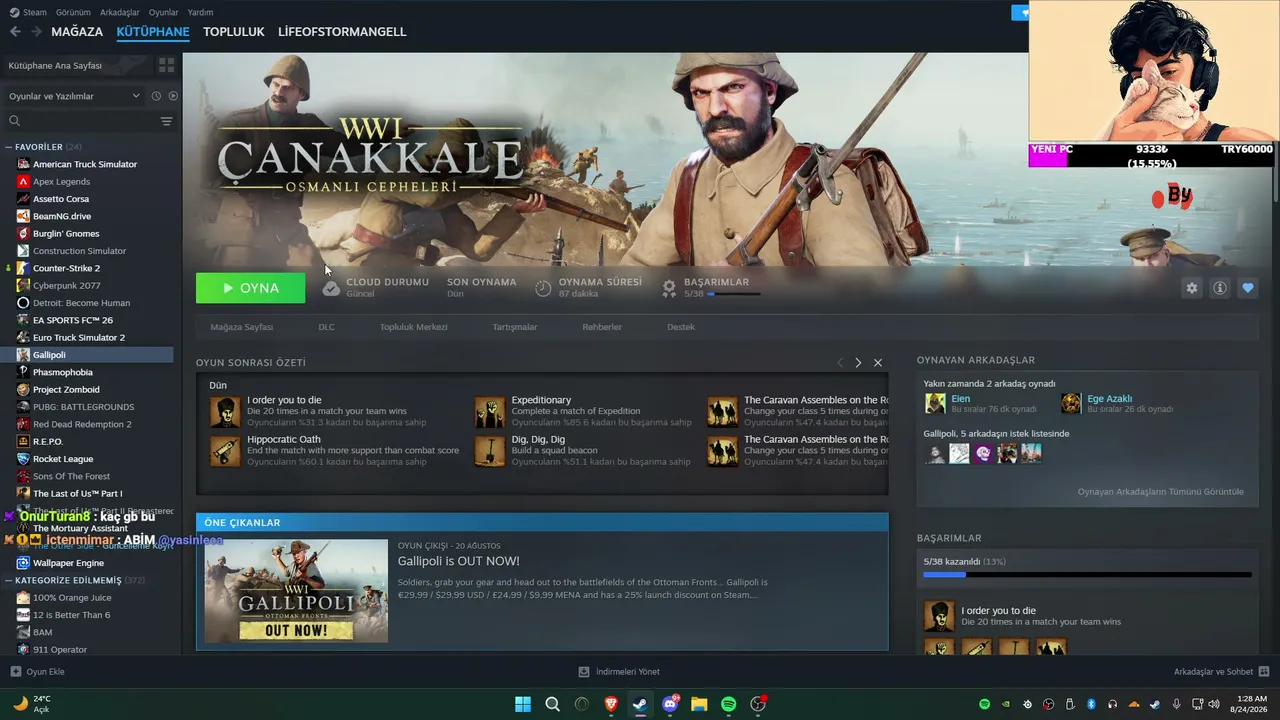Open friend Eien's avatar
Image resolution: width=1280 pixels, height=720 pixels.
935,403
